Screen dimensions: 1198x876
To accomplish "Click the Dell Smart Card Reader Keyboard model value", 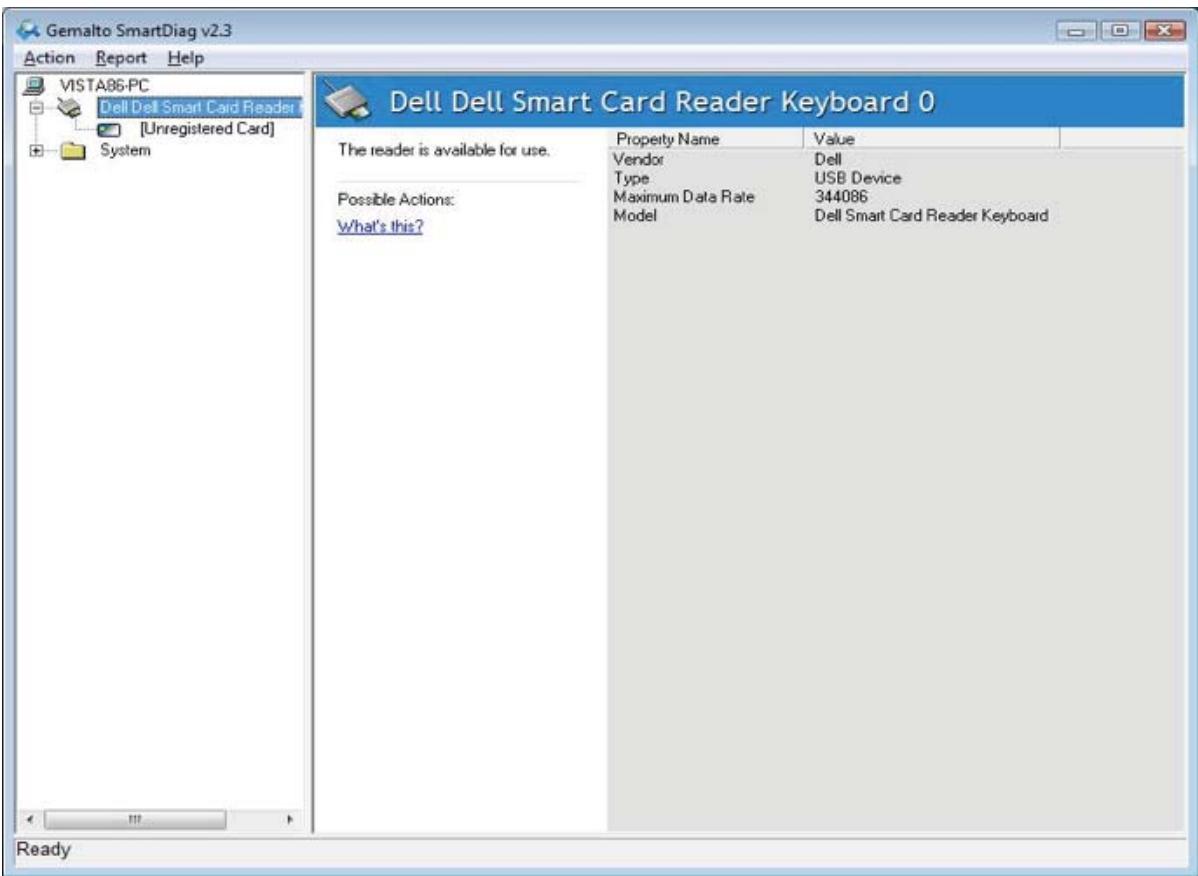I will [931, 215].
